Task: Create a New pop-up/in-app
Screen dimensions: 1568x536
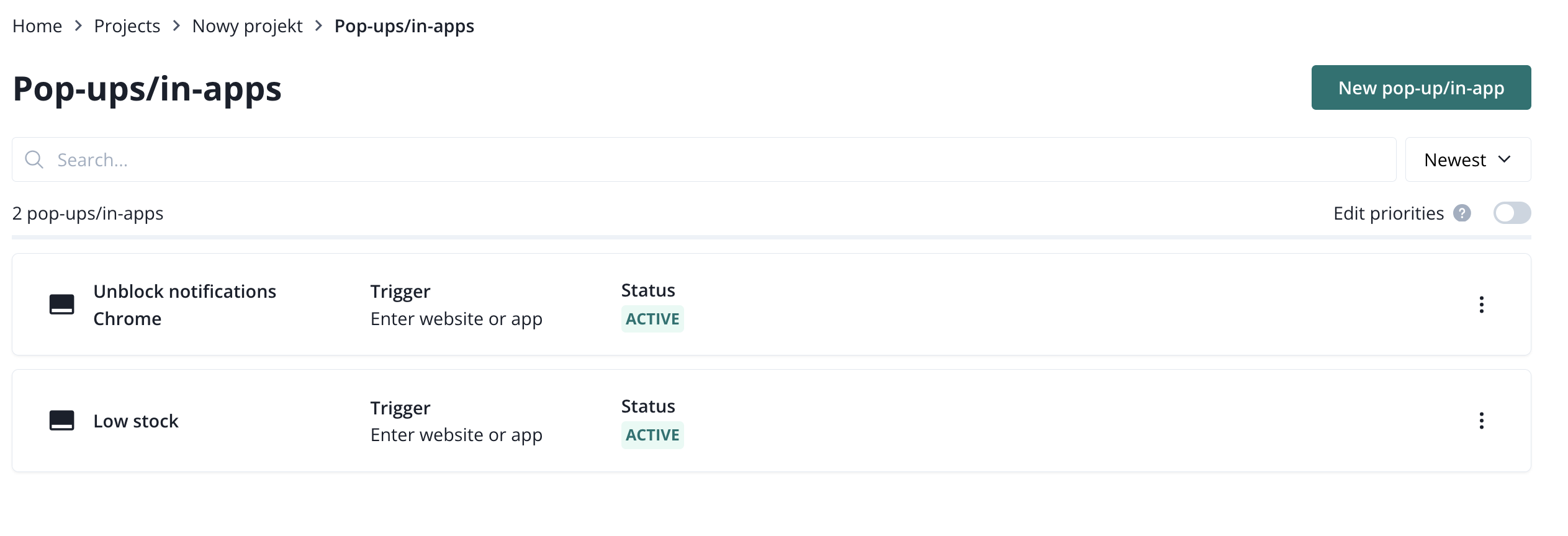Action: pos(1420,88)
